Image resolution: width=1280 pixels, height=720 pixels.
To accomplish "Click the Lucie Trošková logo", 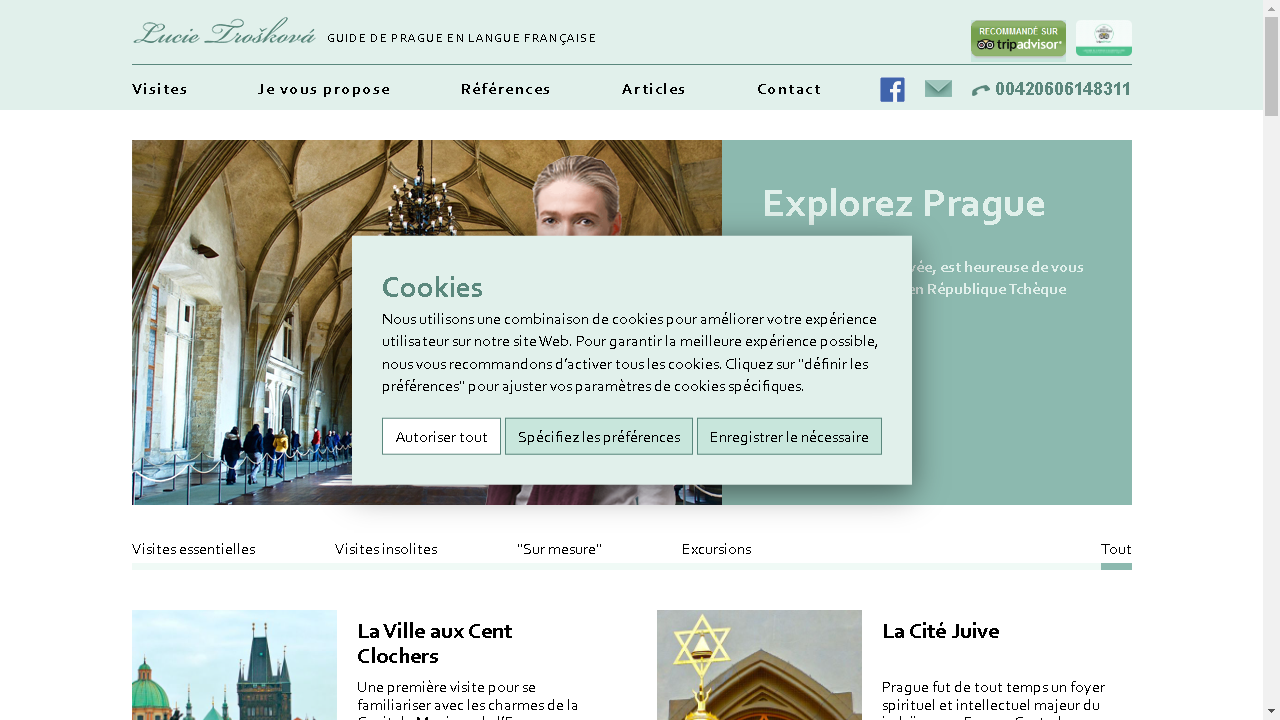I will pyautogui.click(x=224, y=33).
